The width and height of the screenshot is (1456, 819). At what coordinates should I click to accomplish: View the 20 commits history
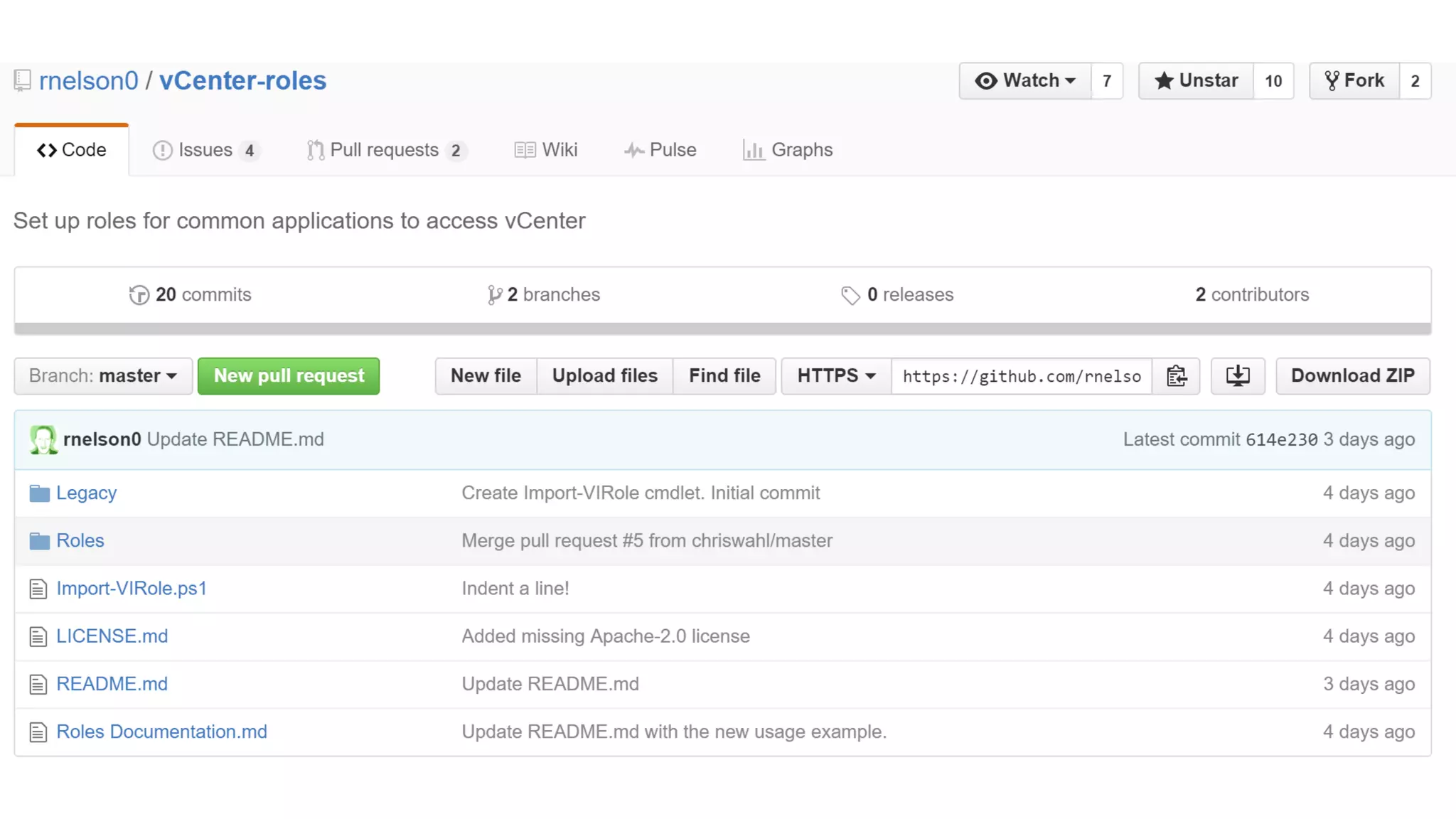click(x=190, y=294)
